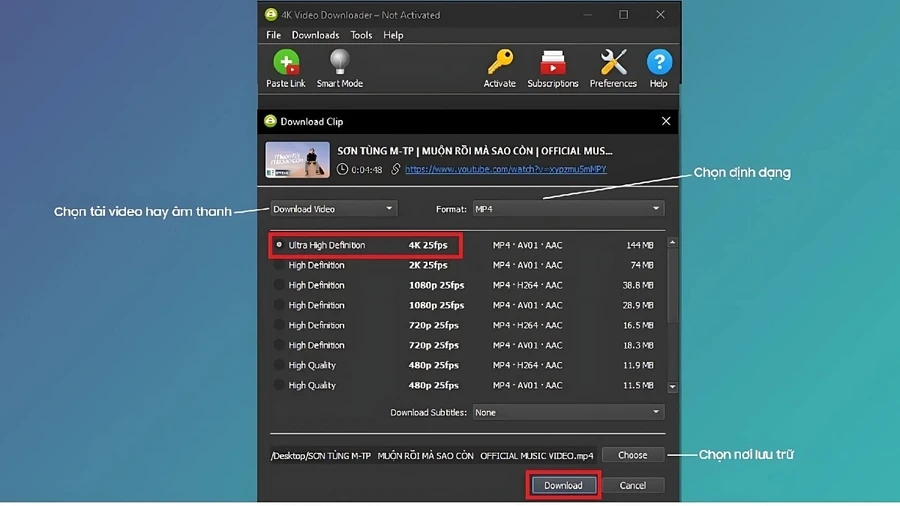Viewport: 900px width, 506px height.
Task: Open Preferences tools icon
Action: [613, 62]
